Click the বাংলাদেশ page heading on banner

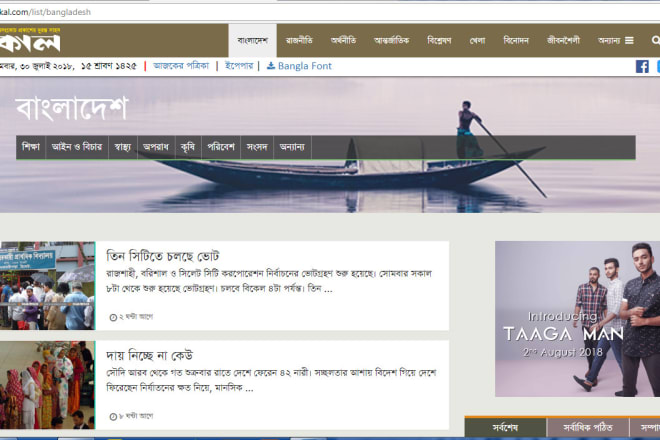[72, 108]
